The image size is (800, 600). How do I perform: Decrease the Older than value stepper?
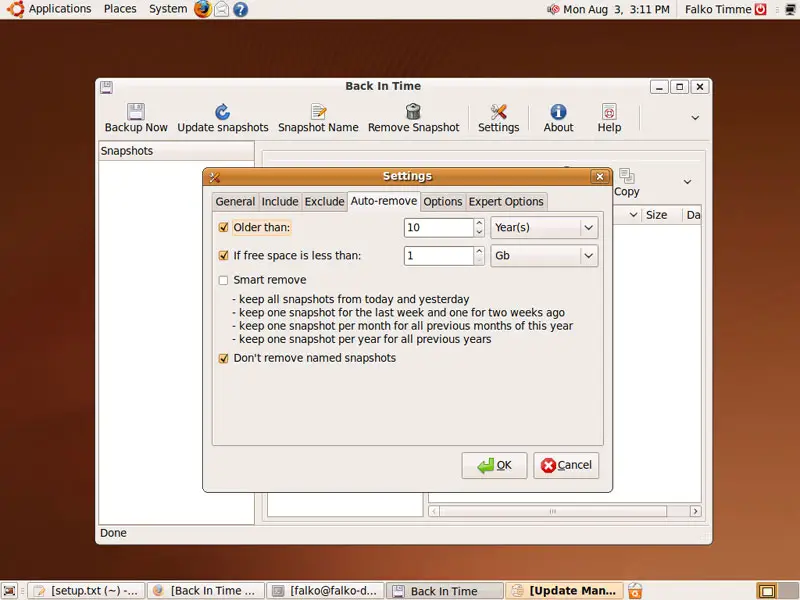coord(479,232)
